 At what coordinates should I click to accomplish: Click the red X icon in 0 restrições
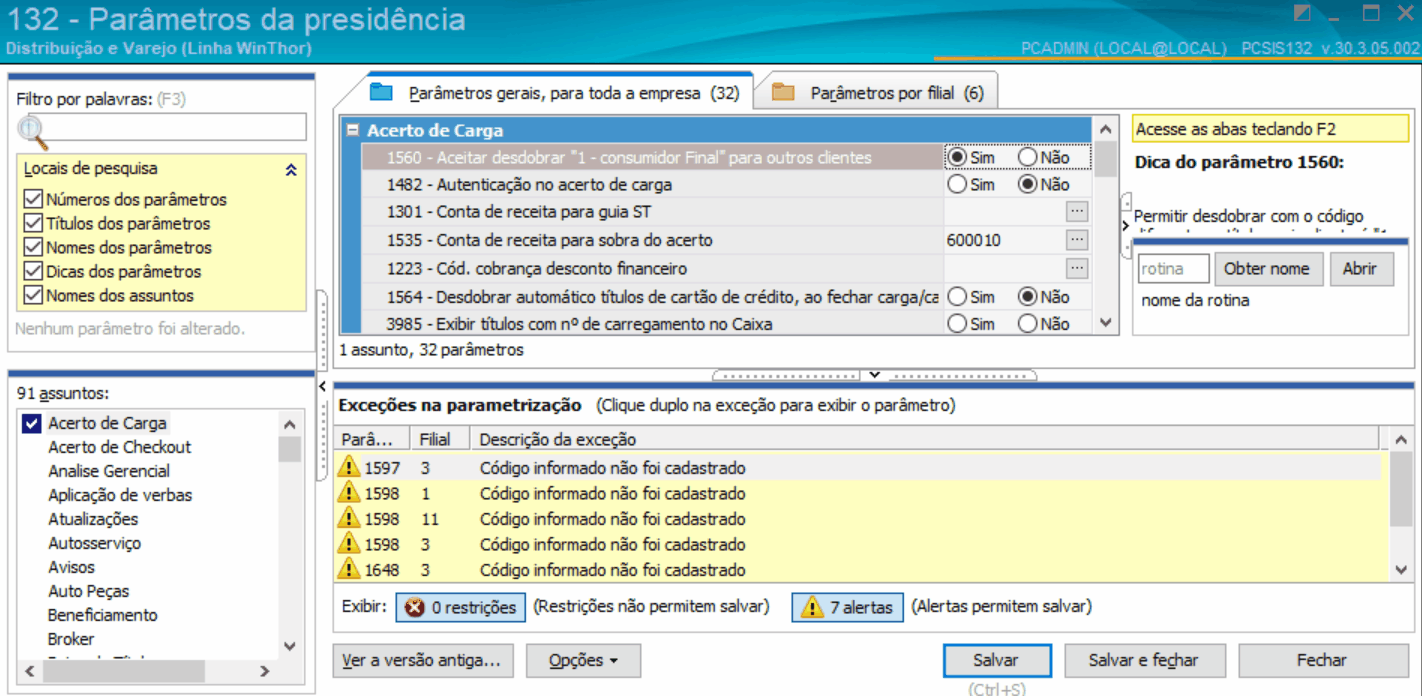[x=414, y=607]
